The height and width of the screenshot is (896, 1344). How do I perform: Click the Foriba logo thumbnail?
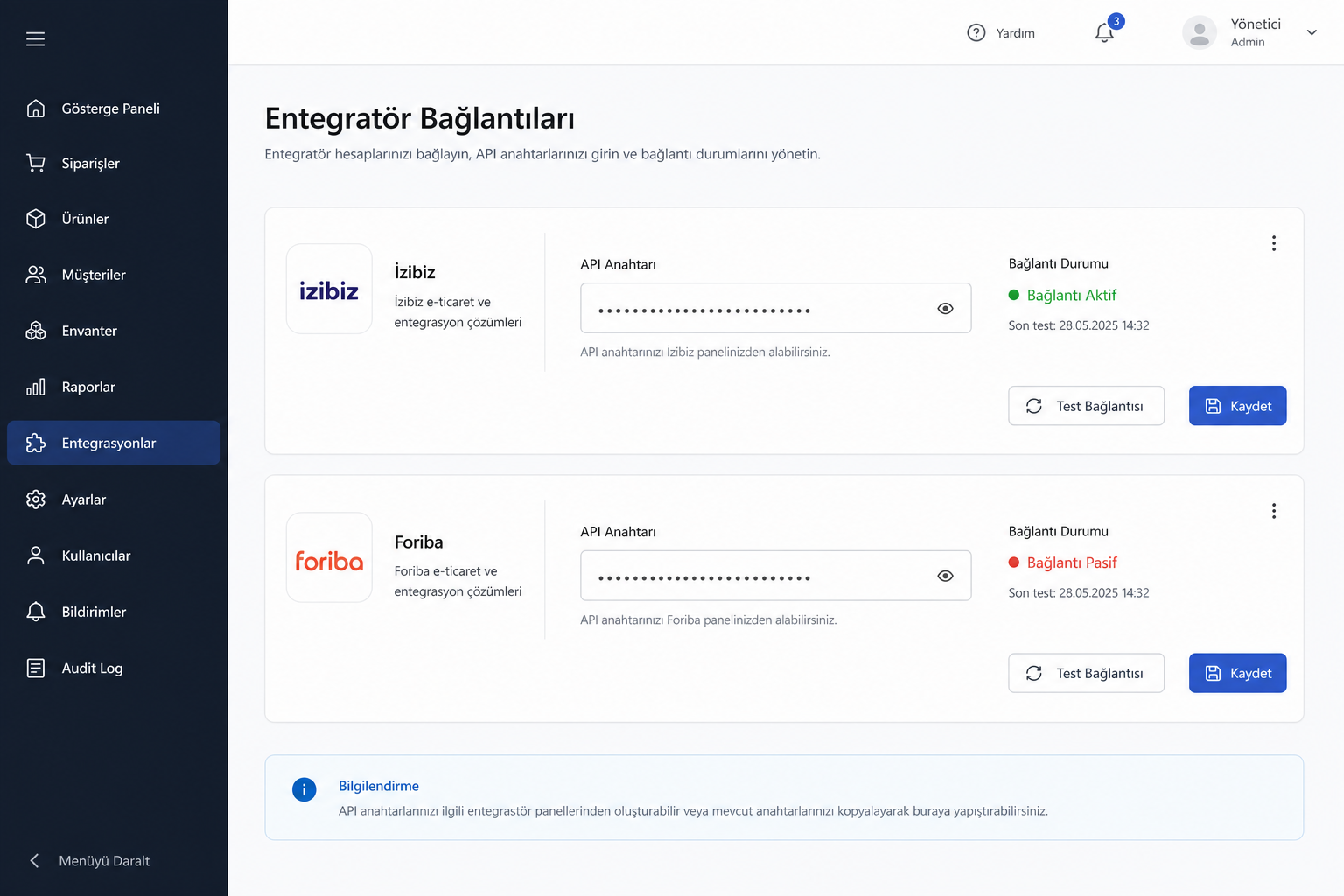329,557
